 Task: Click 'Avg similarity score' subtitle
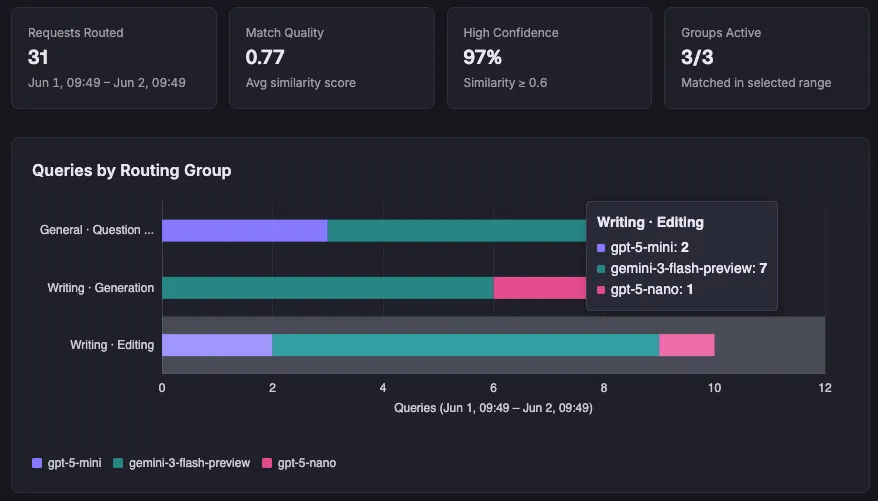coord(301,83)
